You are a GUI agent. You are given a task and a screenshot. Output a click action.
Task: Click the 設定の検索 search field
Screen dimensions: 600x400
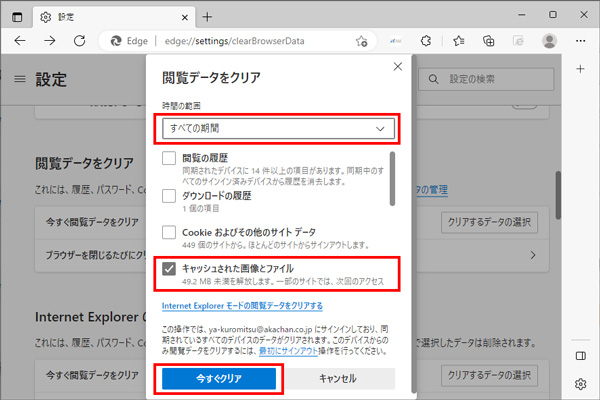pyautogui.click(x=486, y=79)
